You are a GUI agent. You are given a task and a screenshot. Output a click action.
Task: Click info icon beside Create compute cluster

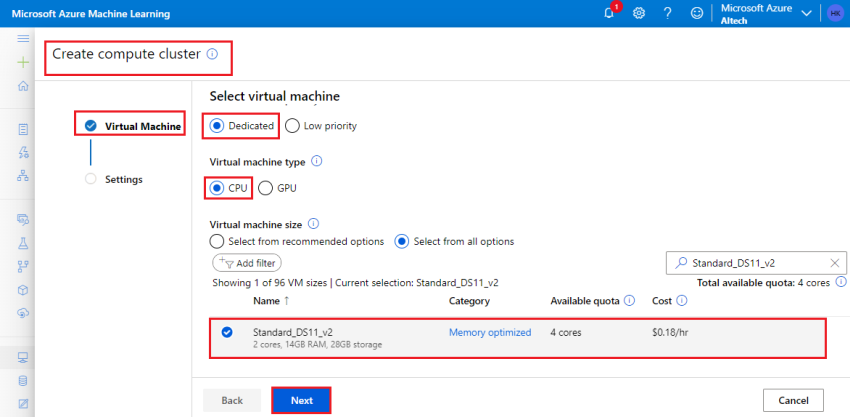(x=212, y=54)
